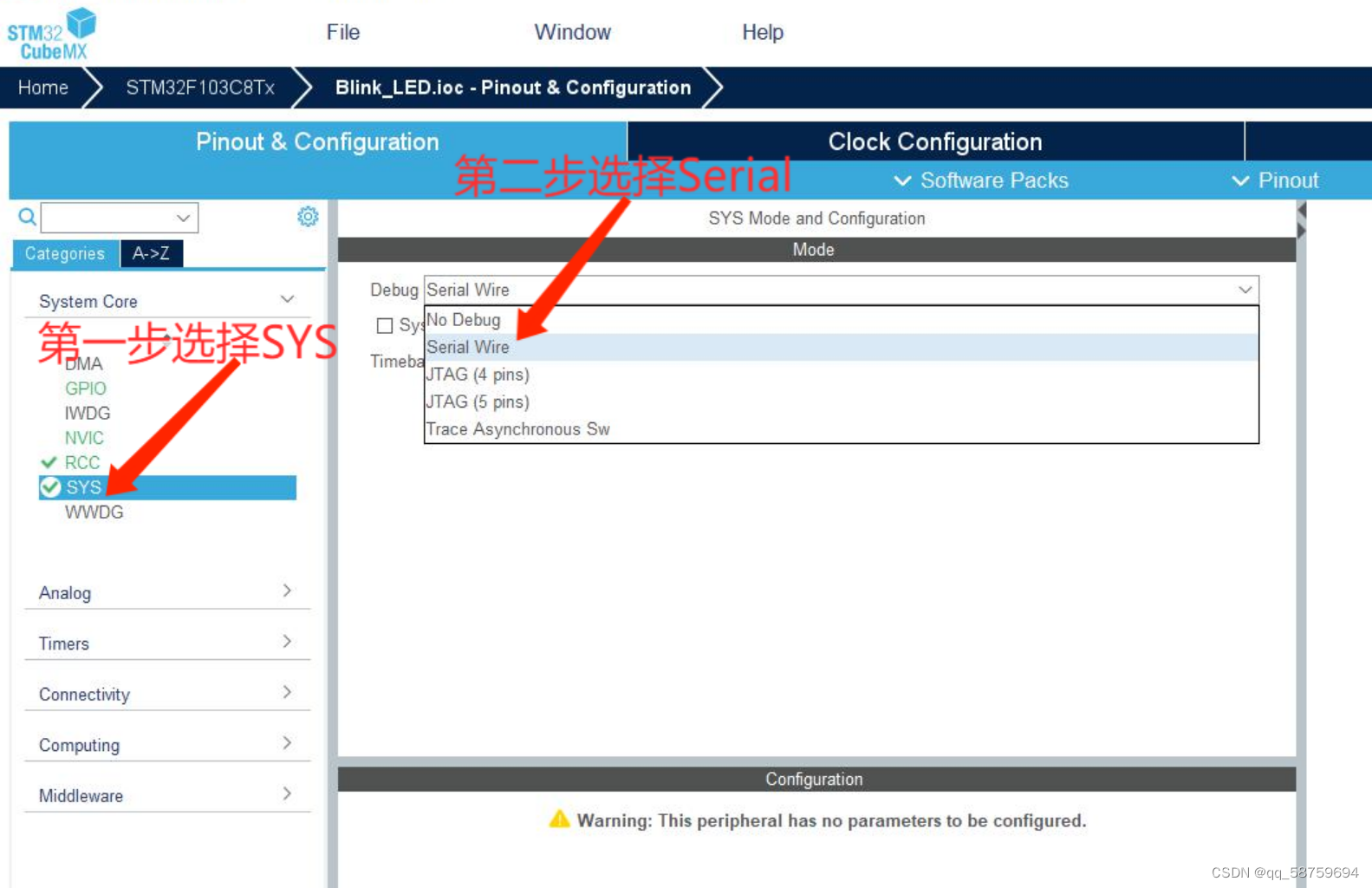The height and width of the screenshot is (888, 1372).
Task: Open the File menu
Action: click(343, 32)
